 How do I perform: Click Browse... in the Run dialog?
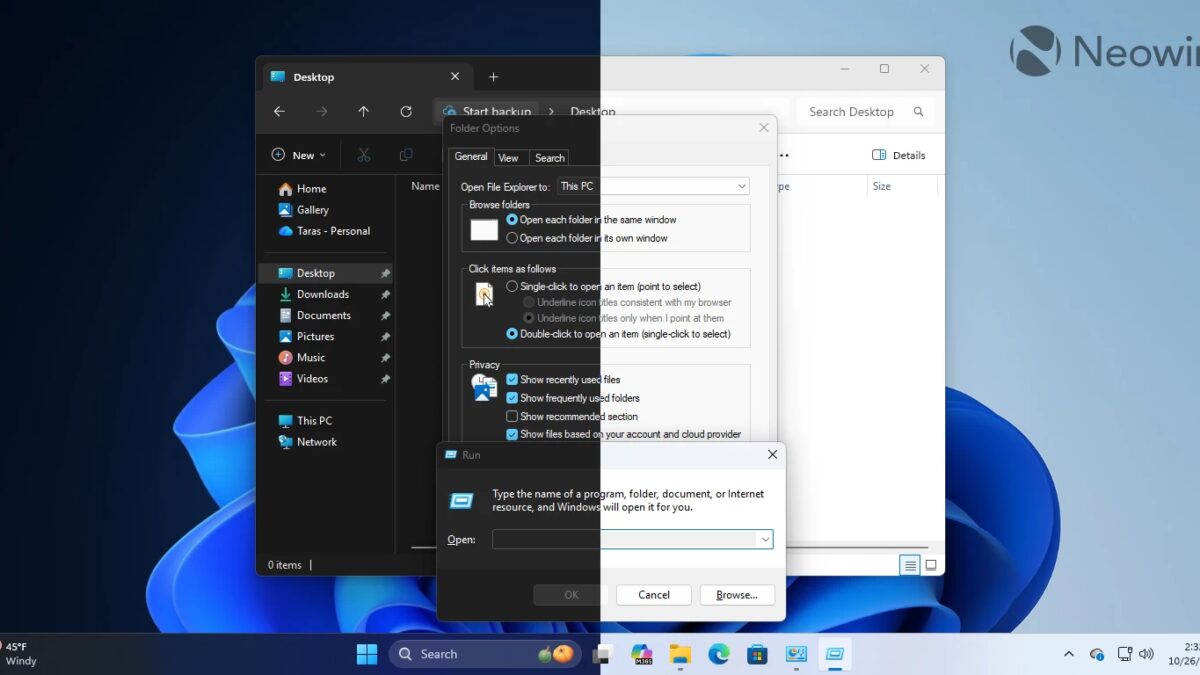click(x=737, y=595)
